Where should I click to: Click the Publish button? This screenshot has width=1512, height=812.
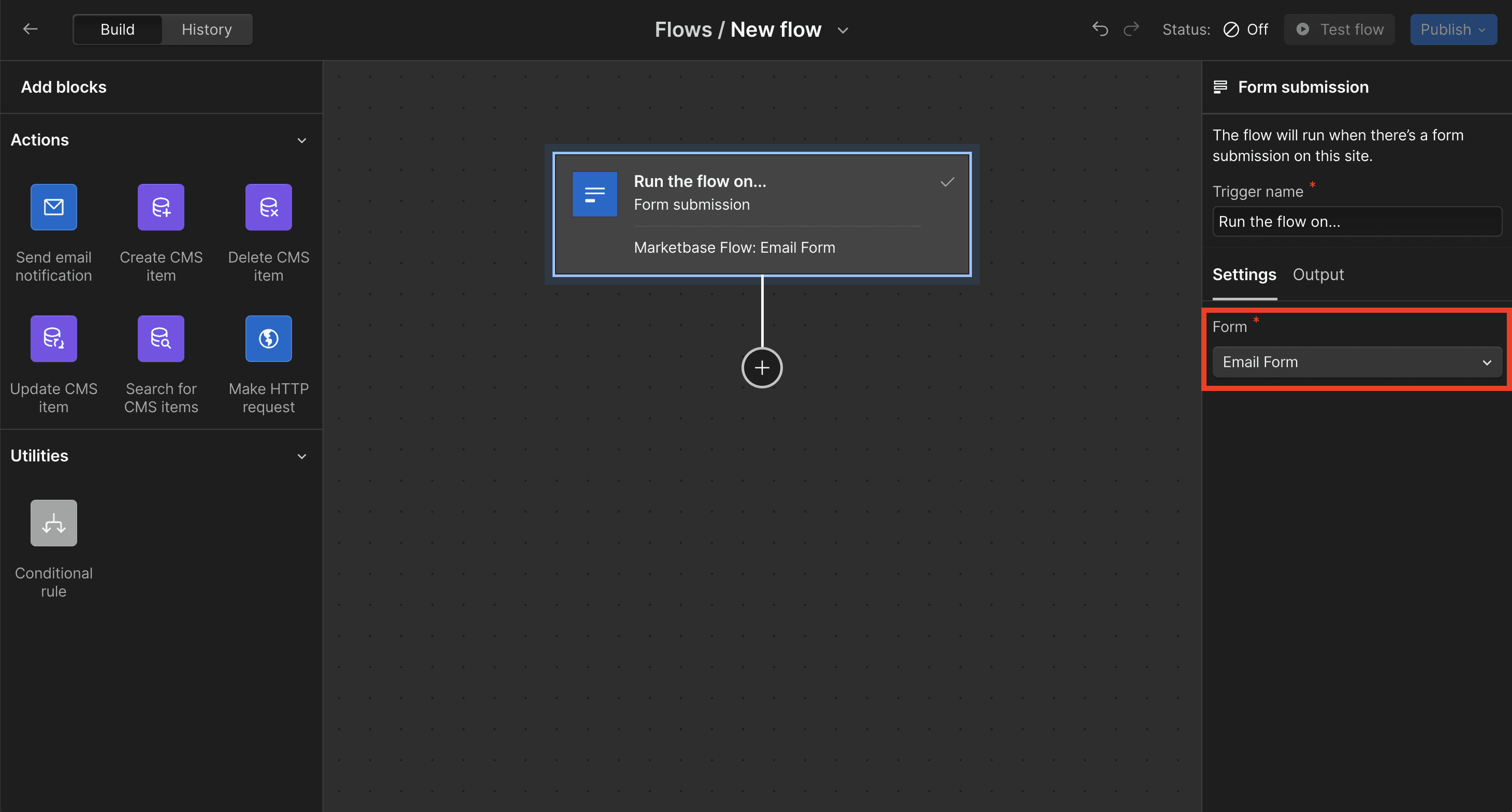(x=1453, y=30)
